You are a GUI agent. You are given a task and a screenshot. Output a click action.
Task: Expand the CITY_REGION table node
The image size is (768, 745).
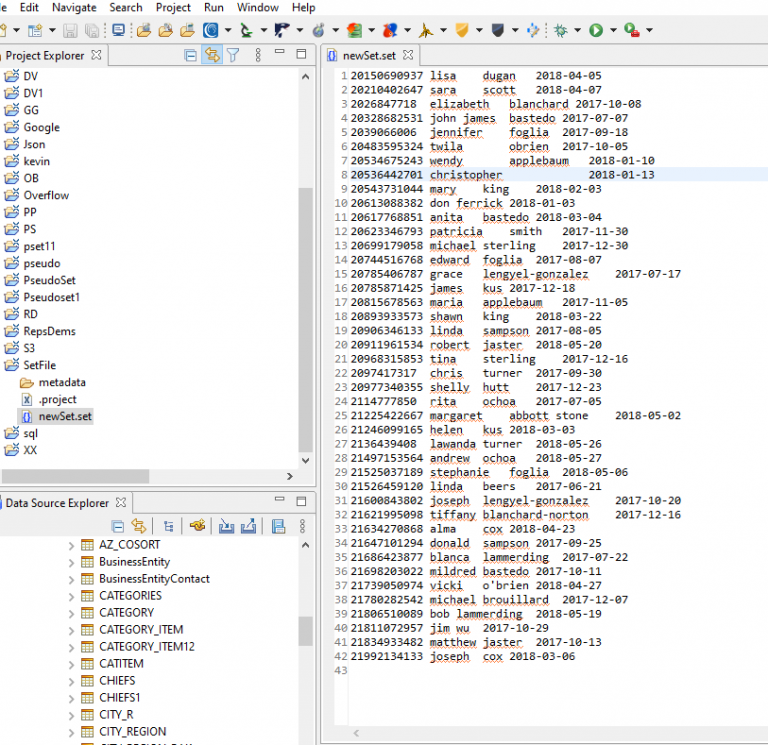[x=71, y=733]
